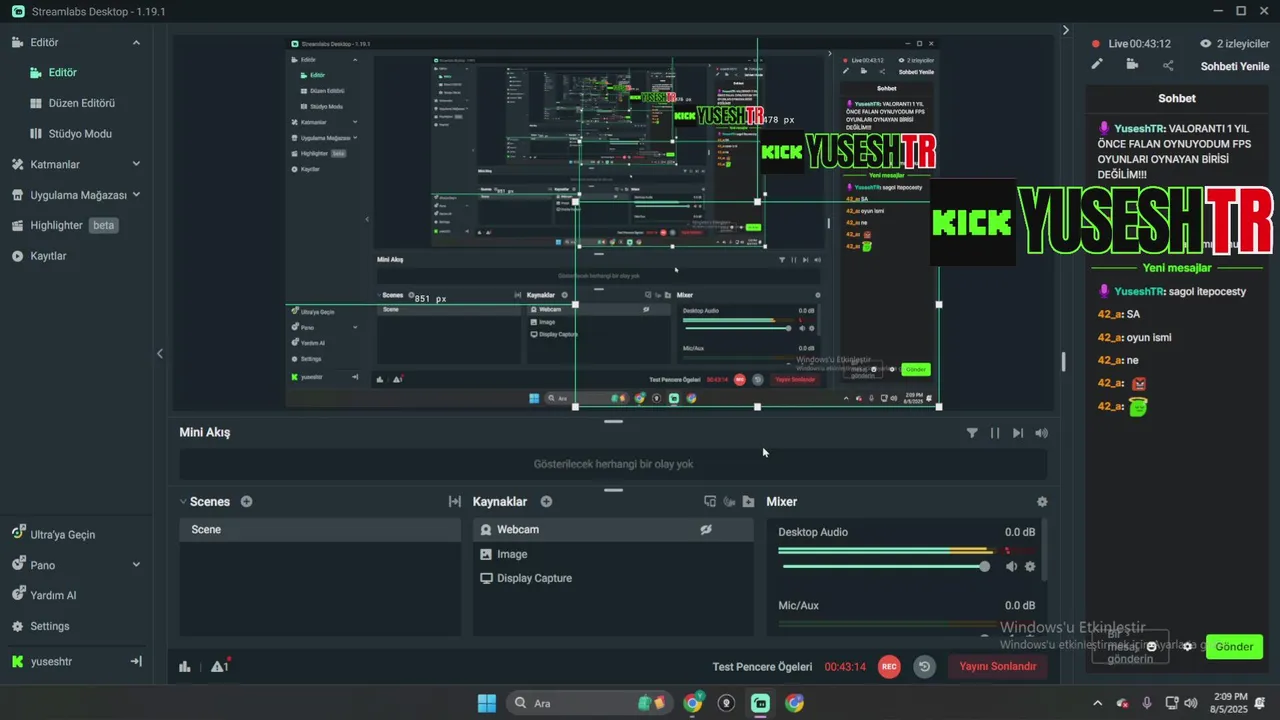The height and width of the screenshot is (720, 1280).
Task: Log out icon next to yusesht r
Action: pos(136,662)
